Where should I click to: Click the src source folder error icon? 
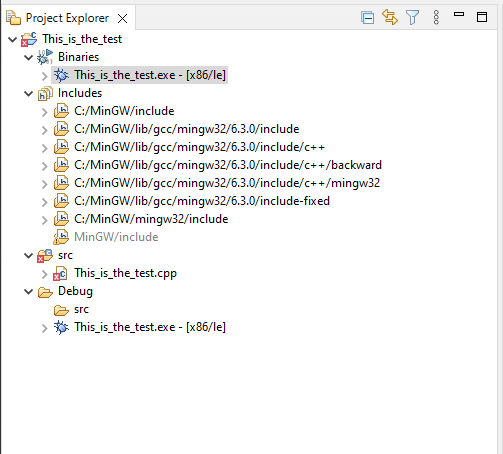click(x=45, y=255)
